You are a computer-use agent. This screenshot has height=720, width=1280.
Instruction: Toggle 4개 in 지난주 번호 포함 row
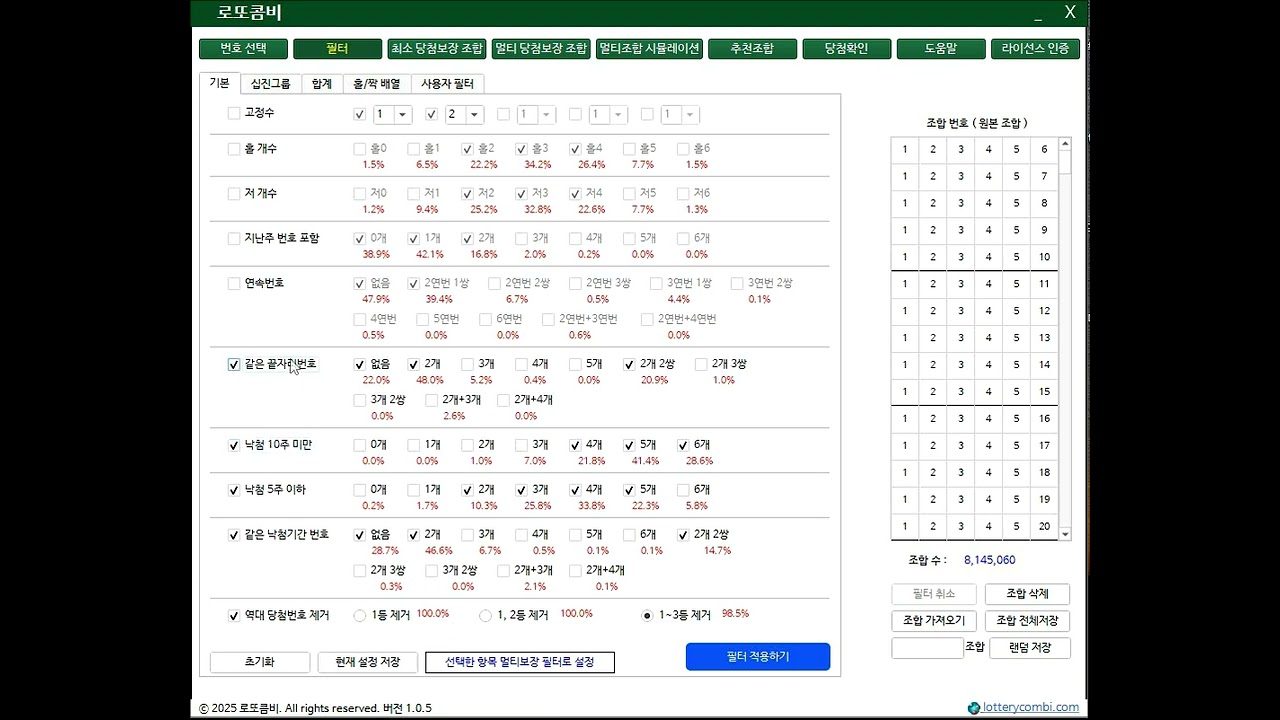575,239
